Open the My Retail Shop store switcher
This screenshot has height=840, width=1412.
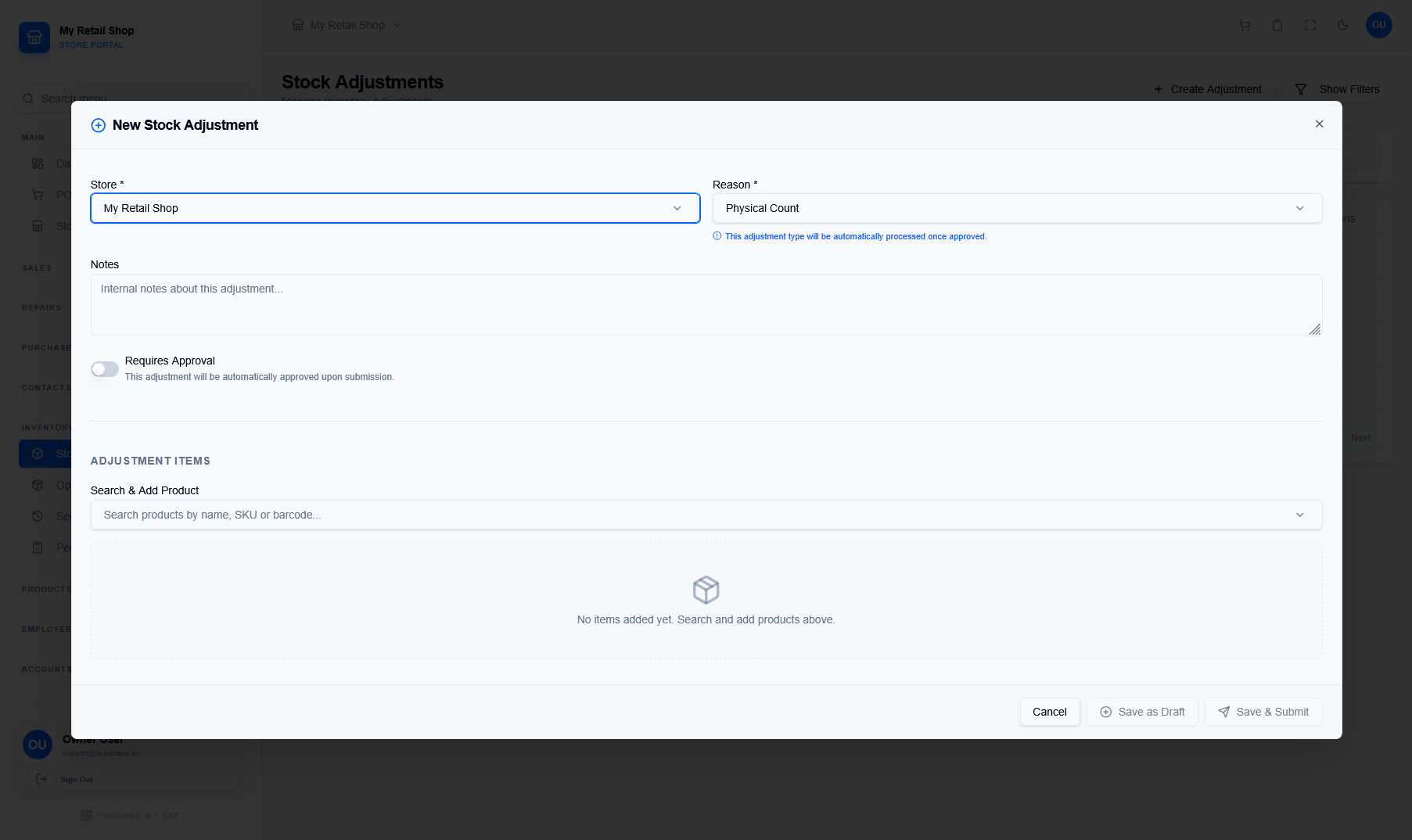pyautogui.click(x=347, y=25)
